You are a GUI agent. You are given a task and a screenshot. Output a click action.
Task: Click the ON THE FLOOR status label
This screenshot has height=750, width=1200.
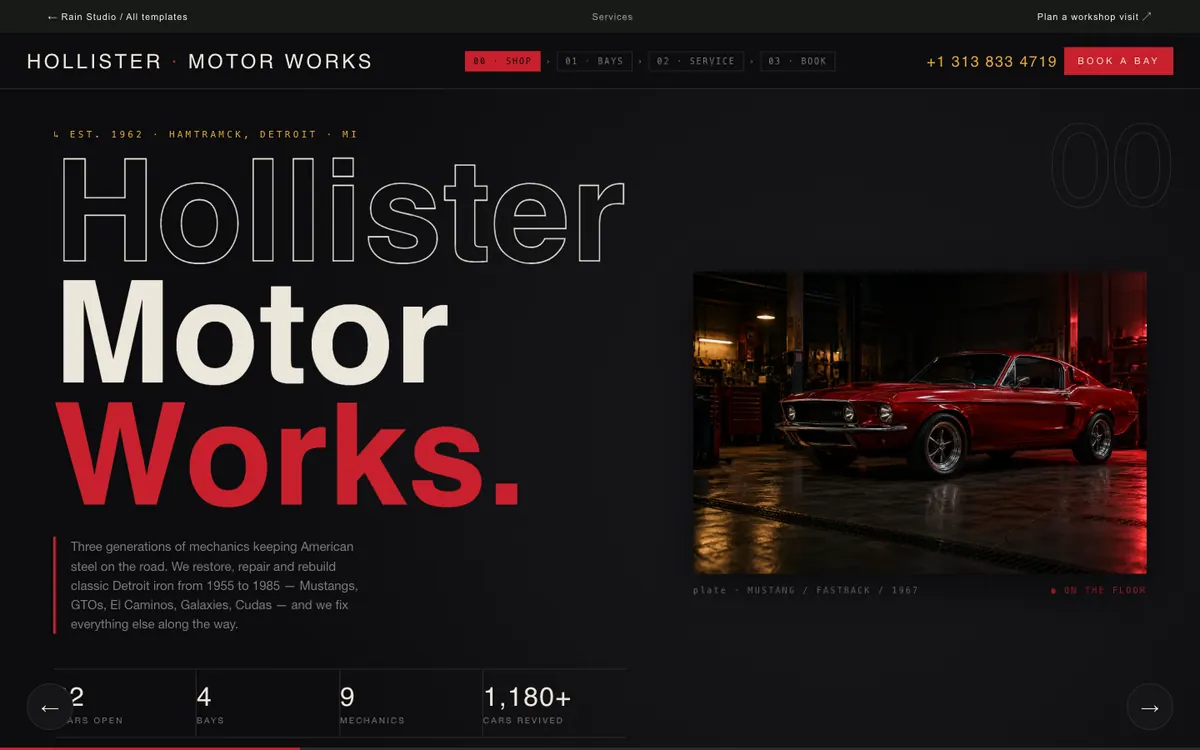tap(1098, 591)
